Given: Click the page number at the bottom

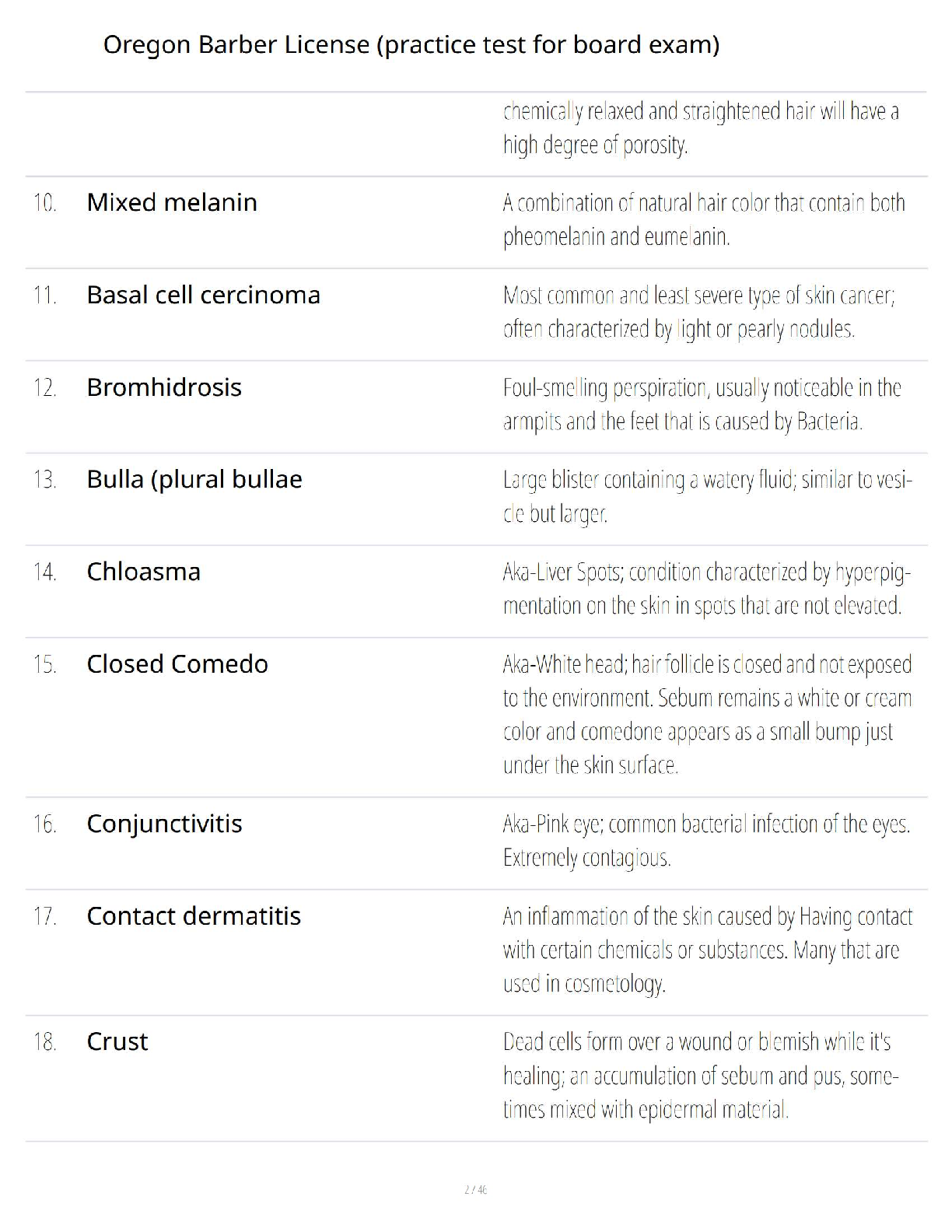Looking at the screenshot, I should (x=475, y=1189).
